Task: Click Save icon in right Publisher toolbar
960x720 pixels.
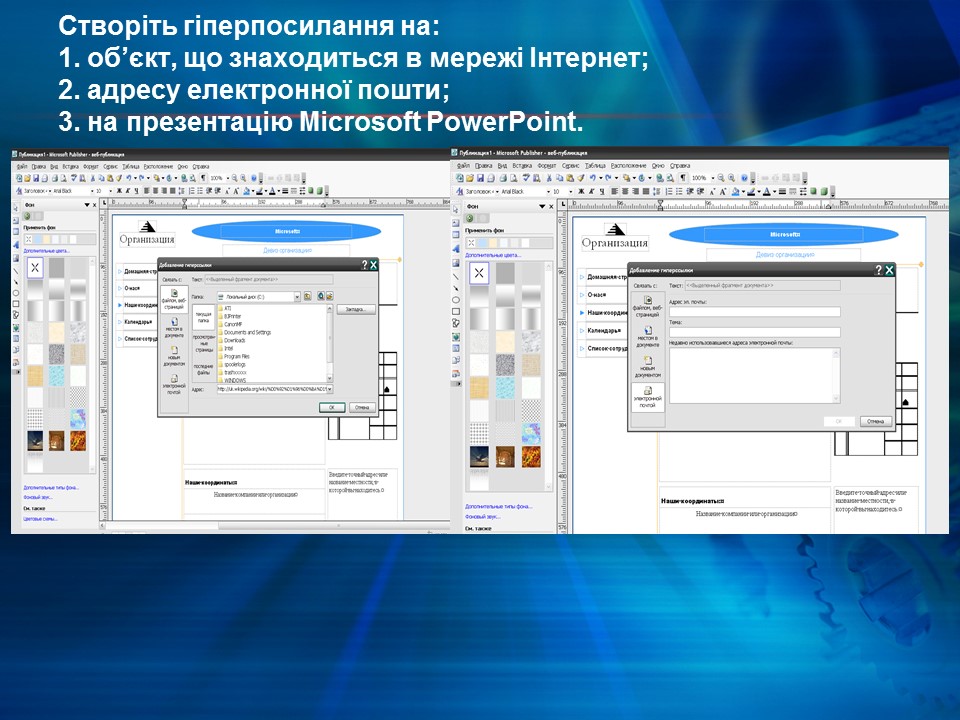Action: pos(481,178)
